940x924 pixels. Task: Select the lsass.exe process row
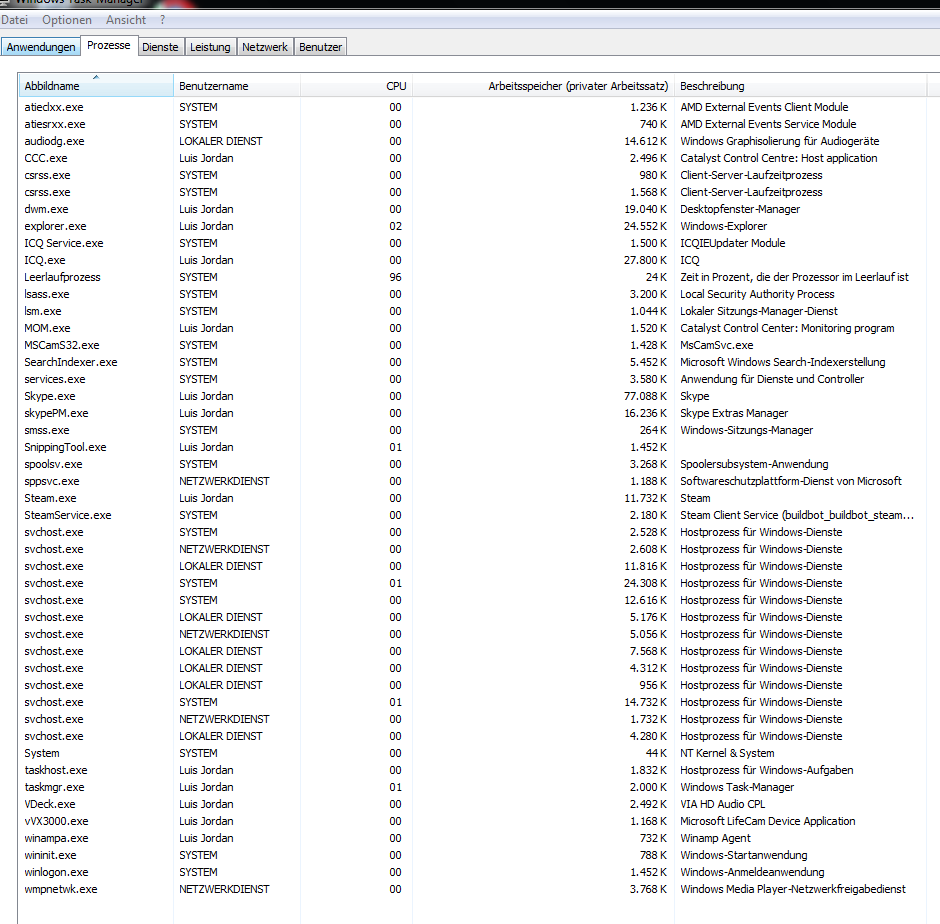(x=472, y=294)
